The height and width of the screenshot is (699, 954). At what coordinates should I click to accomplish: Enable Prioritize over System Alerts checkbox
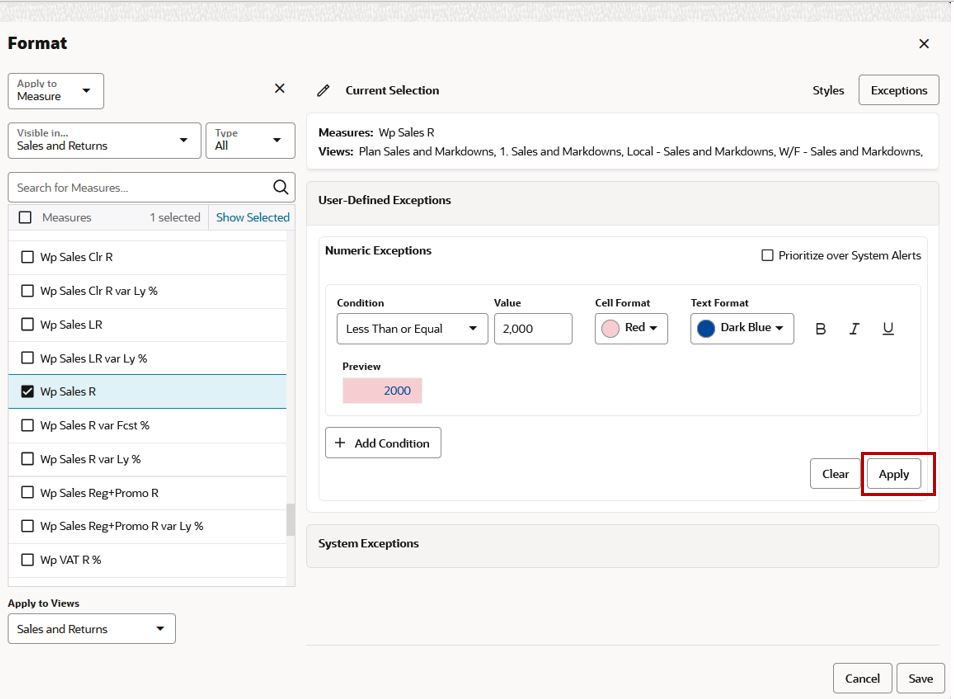point(768,256)
